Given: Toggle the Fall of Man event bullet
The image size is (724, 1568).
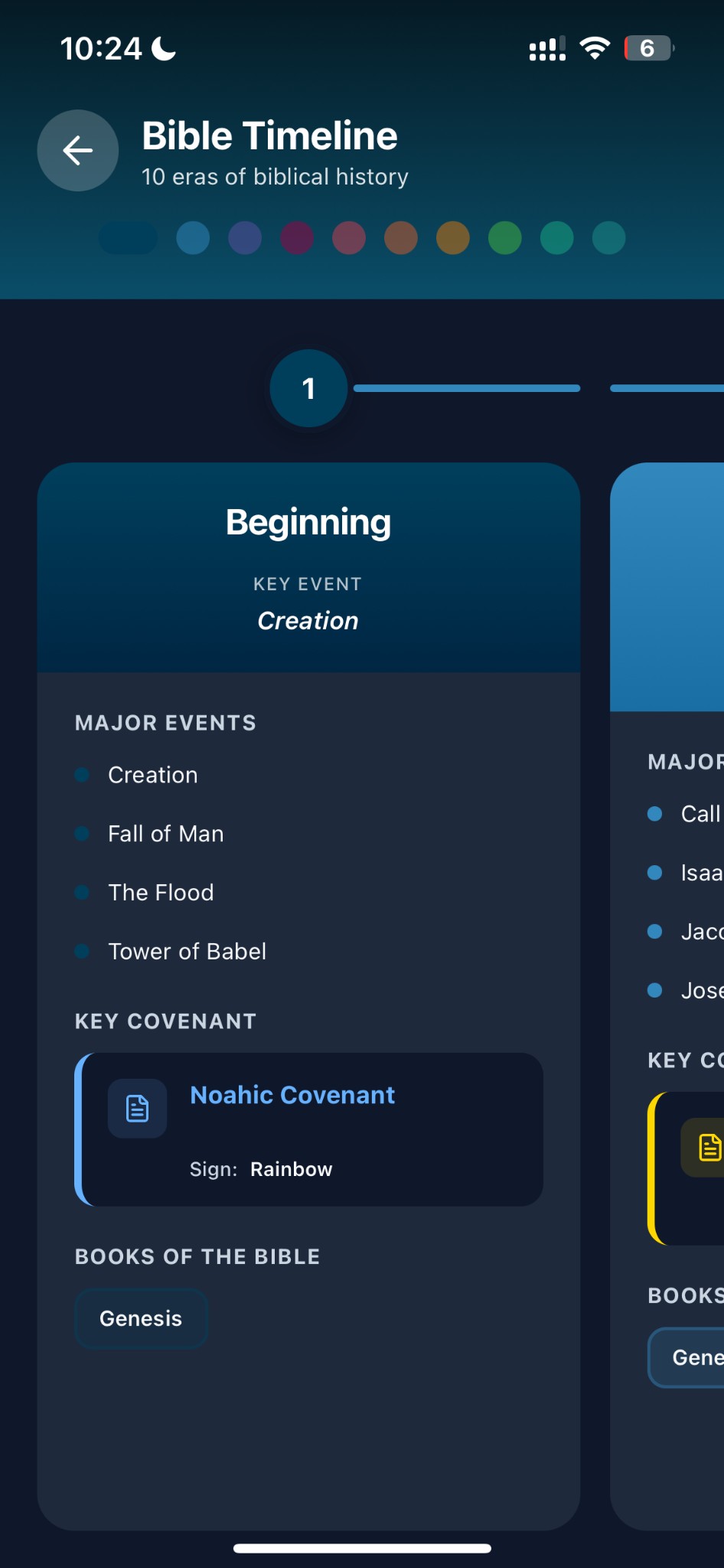Looking at the screenshot, I should pyautogui.click(x=82, y=834).
